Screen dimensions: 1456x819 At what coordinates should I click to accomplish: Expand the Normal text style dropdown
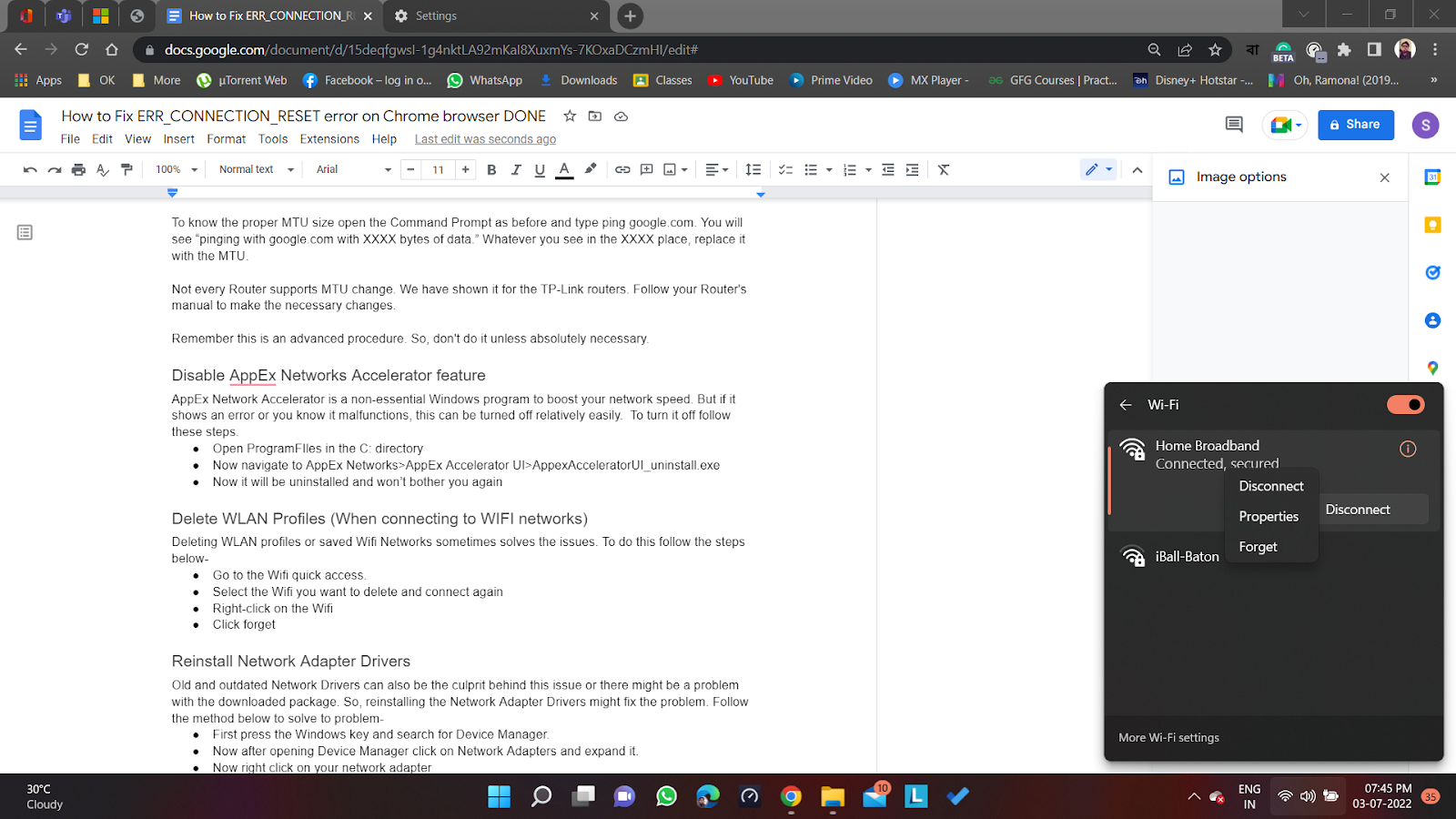coord(257,169)
